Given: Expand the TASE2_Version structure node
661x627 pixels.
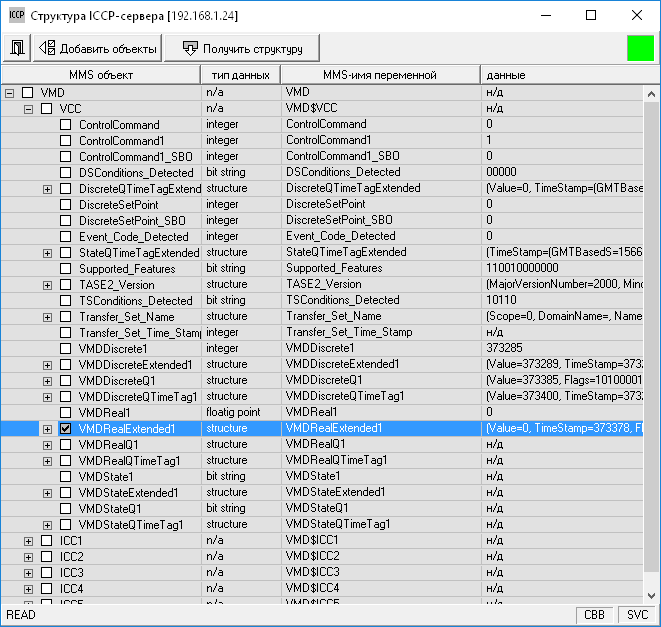Looking at the screenshot, I should click(48, 285).
